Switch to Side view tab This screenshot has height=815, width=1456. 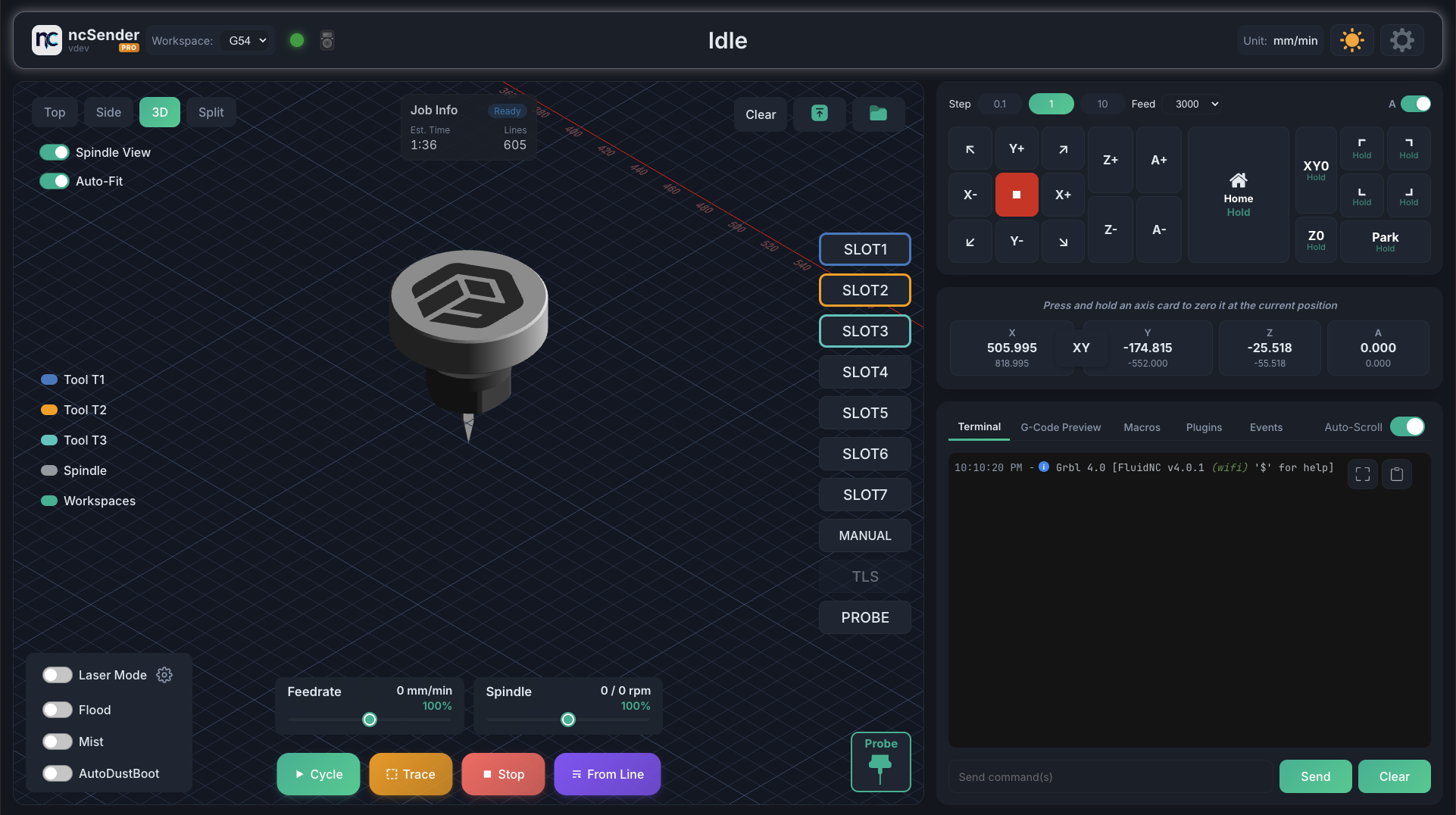point(108,112)
